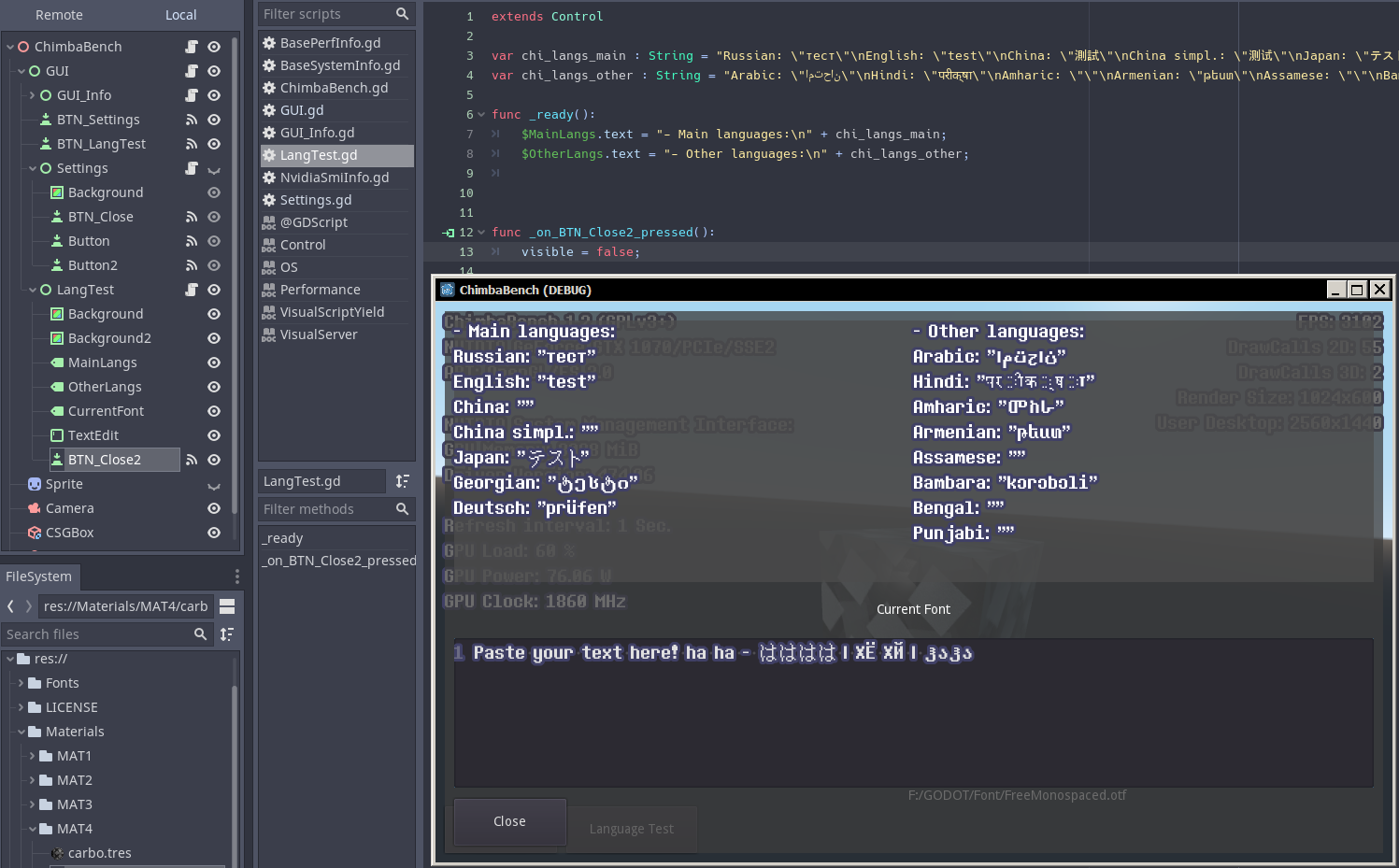Show signals icon for Button2 node

click(192, 265)
